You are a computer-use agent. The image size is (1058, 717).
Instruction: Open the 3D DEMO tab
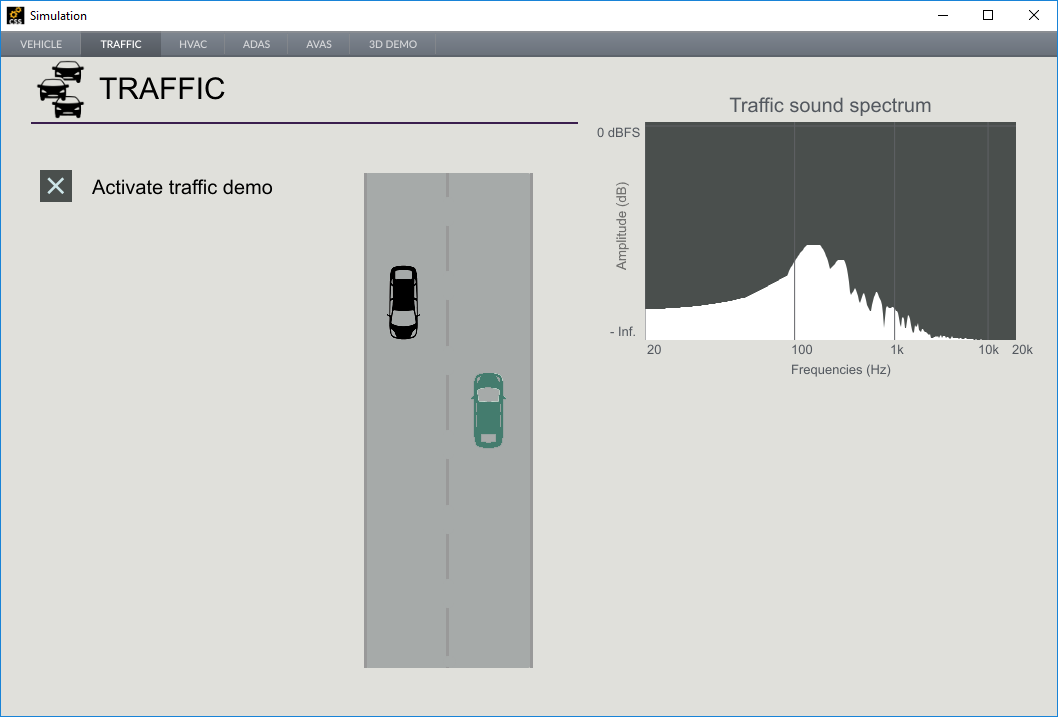(x=390, y=44)
